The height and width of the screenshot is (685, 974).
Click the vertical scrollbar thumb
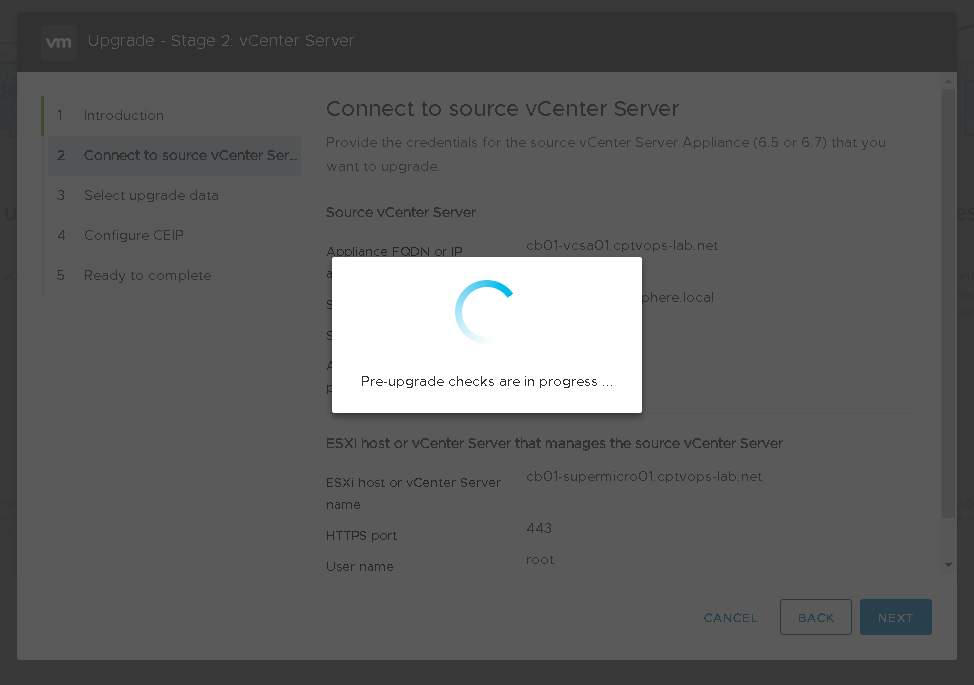coord(948,300)
